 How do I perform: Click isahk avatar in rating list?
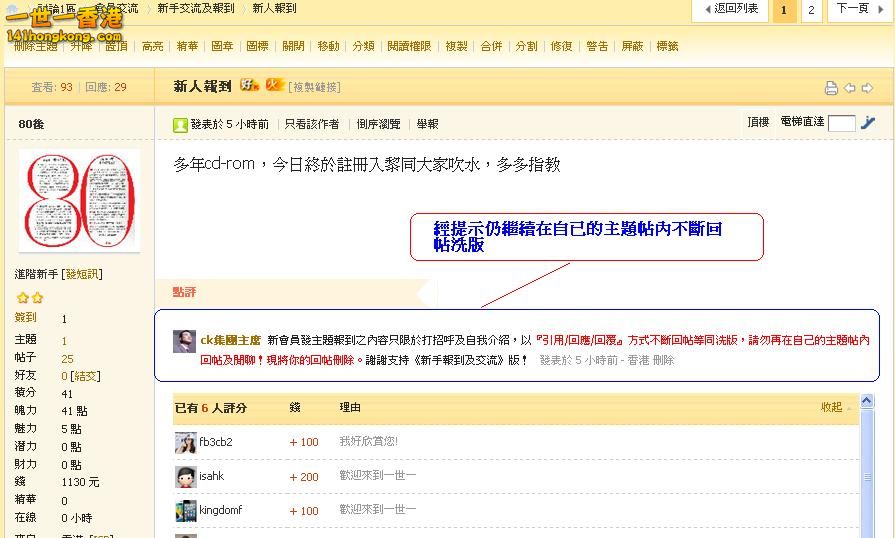click(186, 477)
